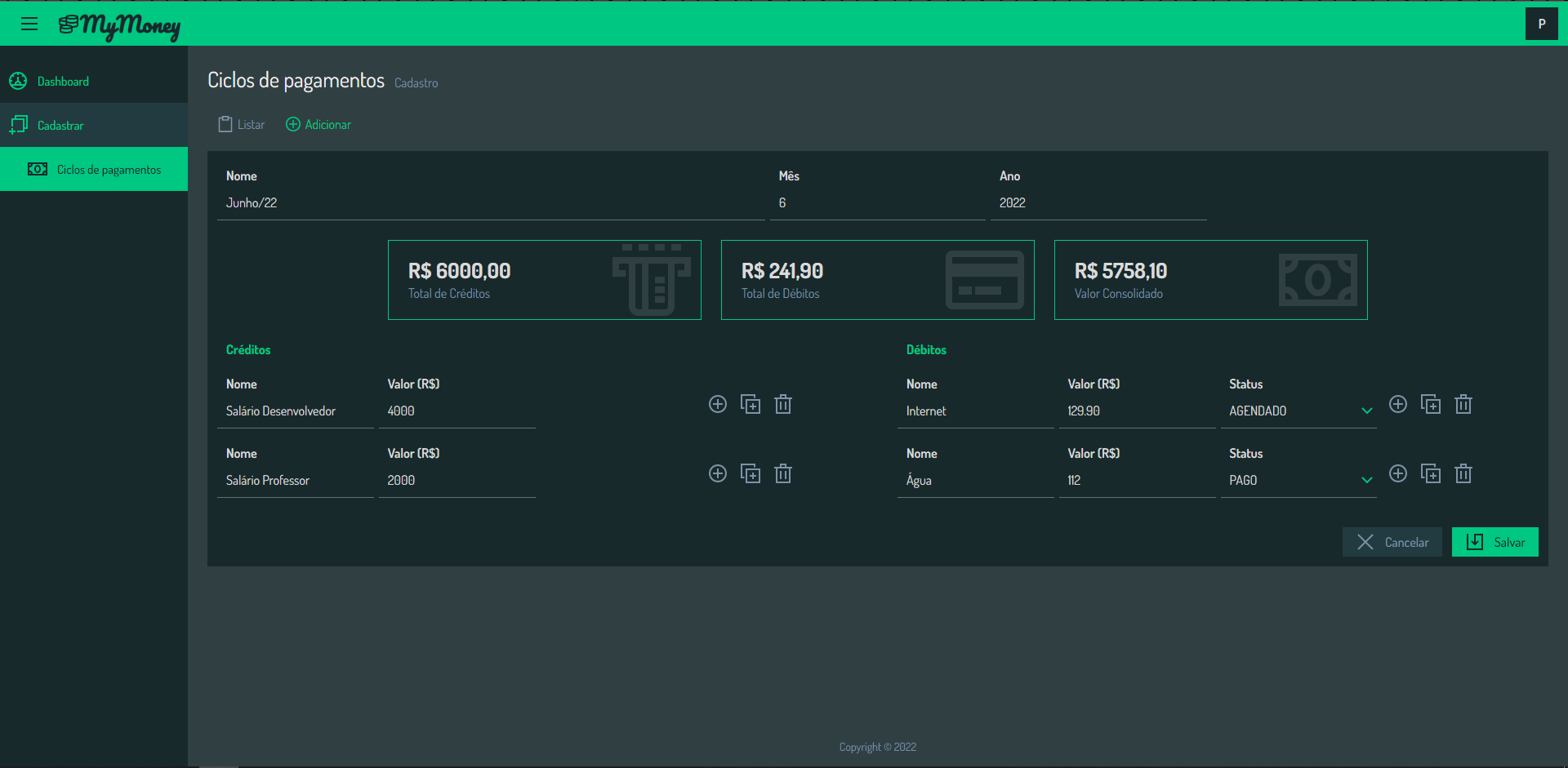Add a debit row after Internet

[1398, 404]
